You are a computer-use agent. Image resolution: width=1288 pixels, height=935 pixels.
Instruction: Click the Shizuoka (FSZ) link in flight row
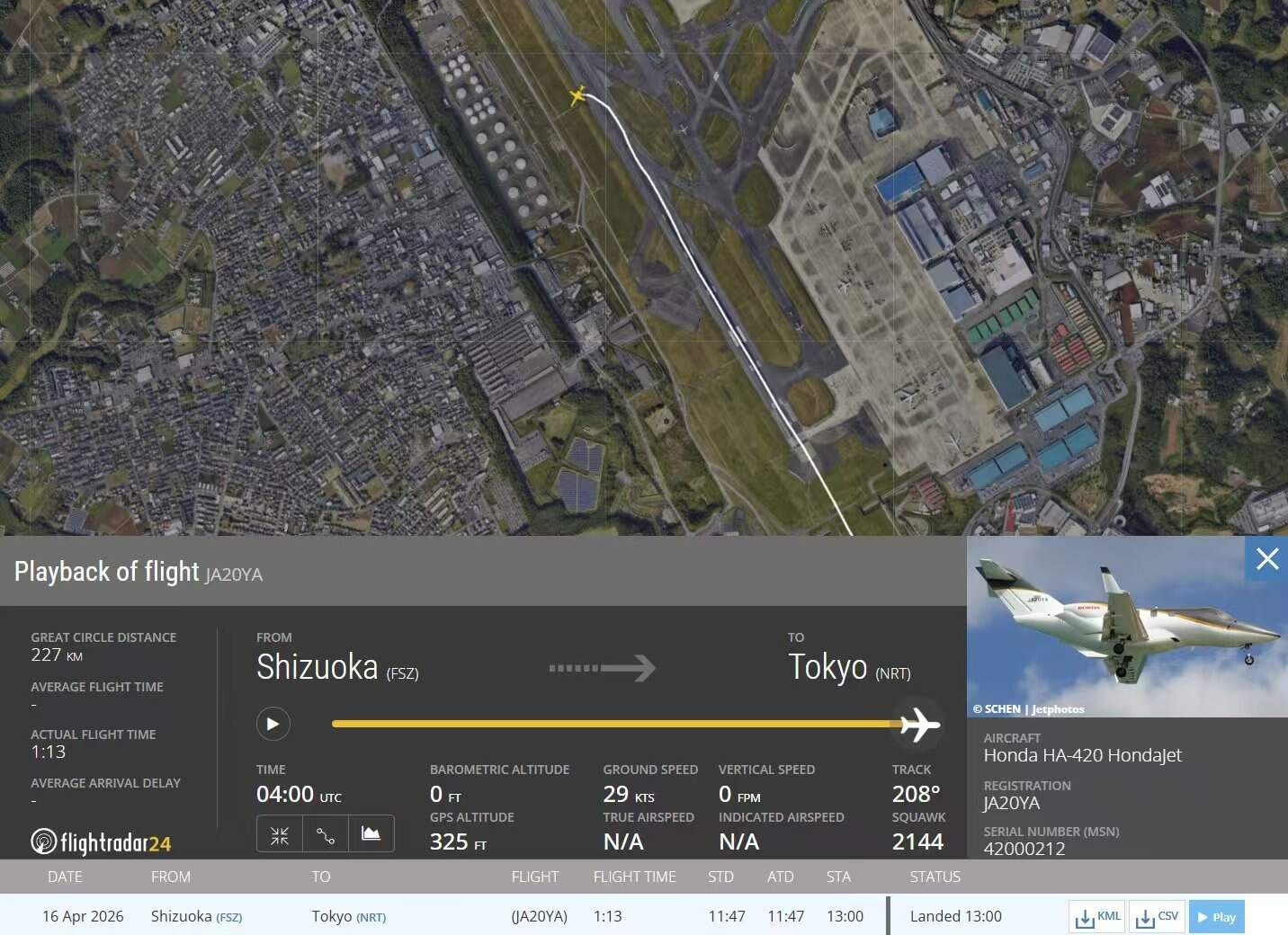196,916
